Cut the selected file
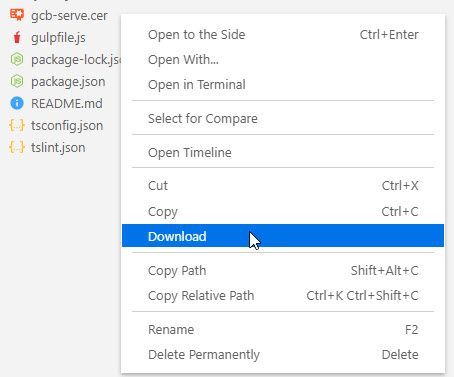454x377 pixels. tap(283, 186)
